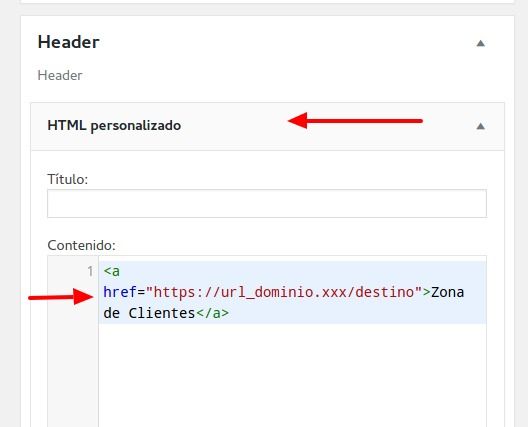Click the gray Header description text
The width and height of the screenshot is (528, 427).
(x=60, y=75)
